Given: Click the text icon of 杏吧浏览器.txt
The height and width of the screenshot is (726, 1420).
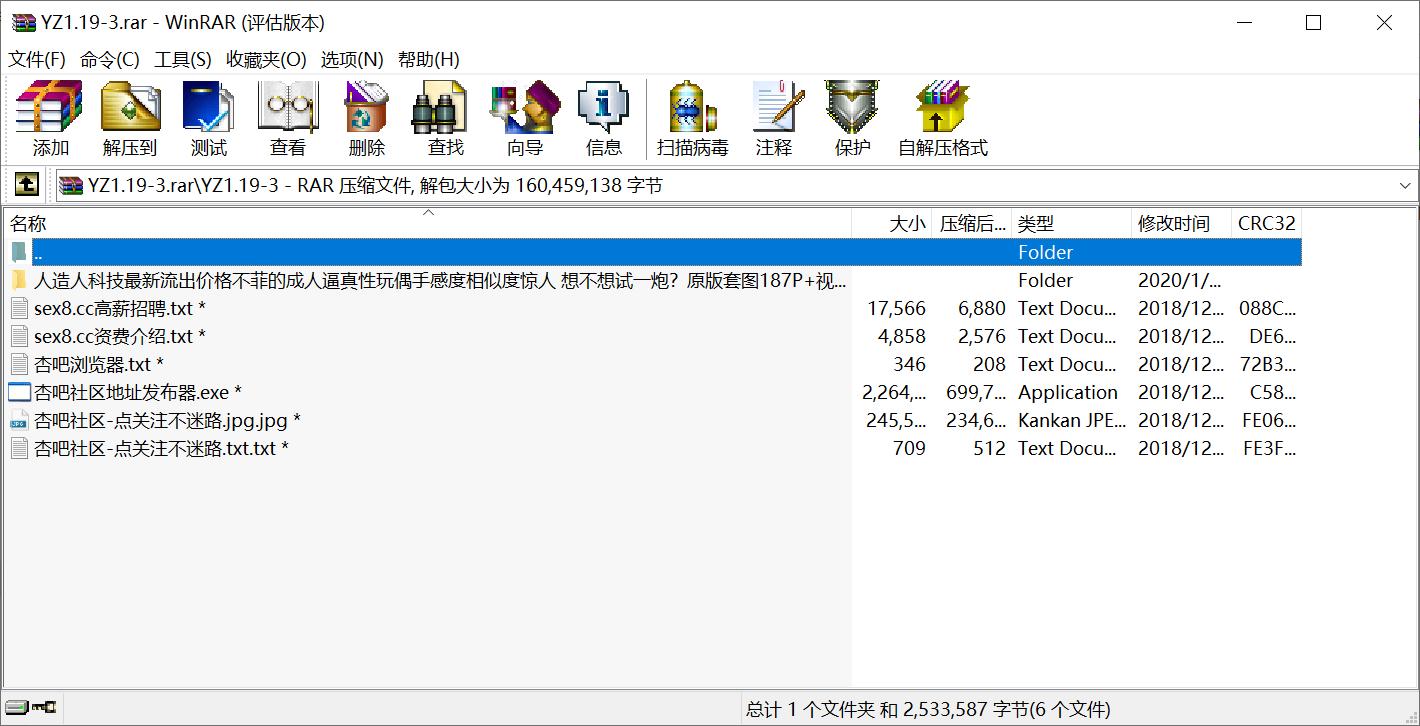Looking at the screenshot, I should point(19,364).
